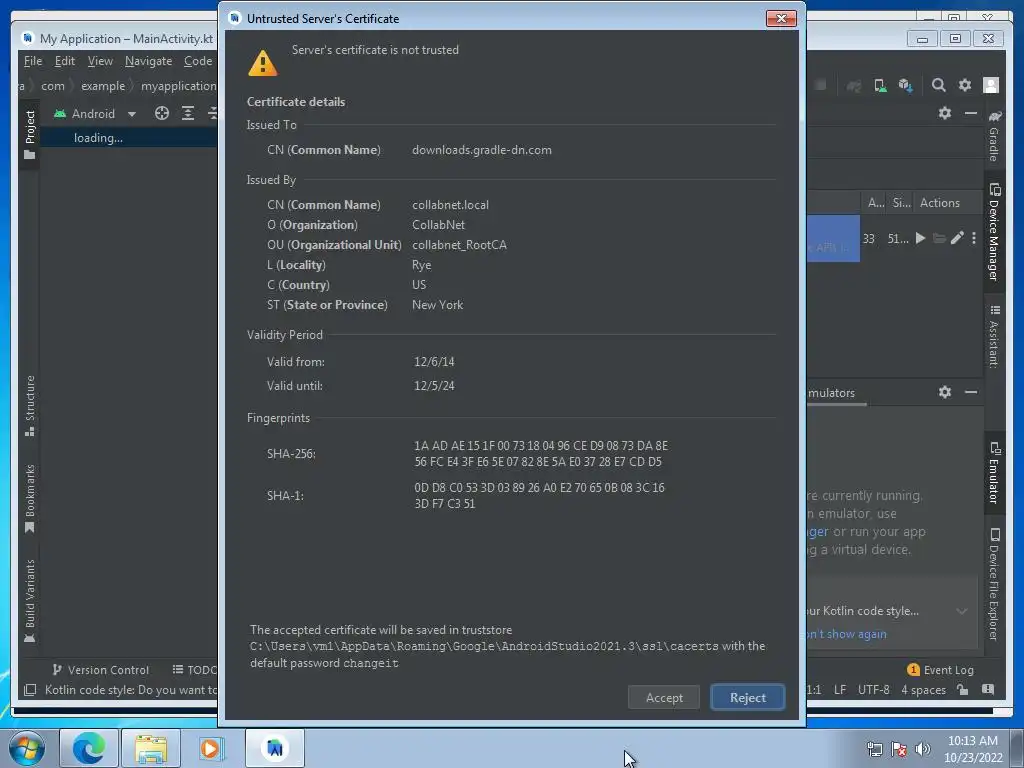This screenshot has width=1024, height=768.
Task: Click the Kotlin code style status message
Action: point(131,690)
